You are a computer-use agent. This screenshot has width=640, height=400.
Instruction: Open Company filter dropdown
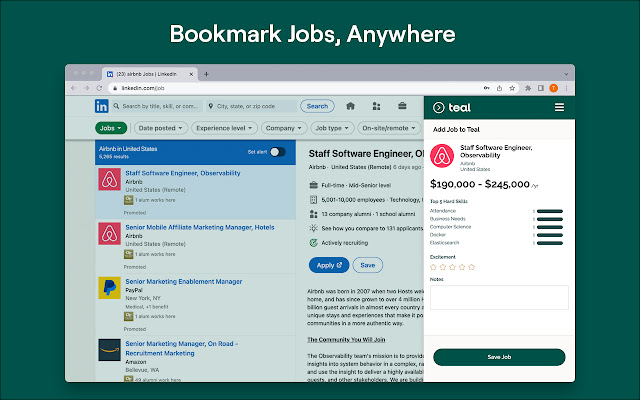click(x=284, y=128)
